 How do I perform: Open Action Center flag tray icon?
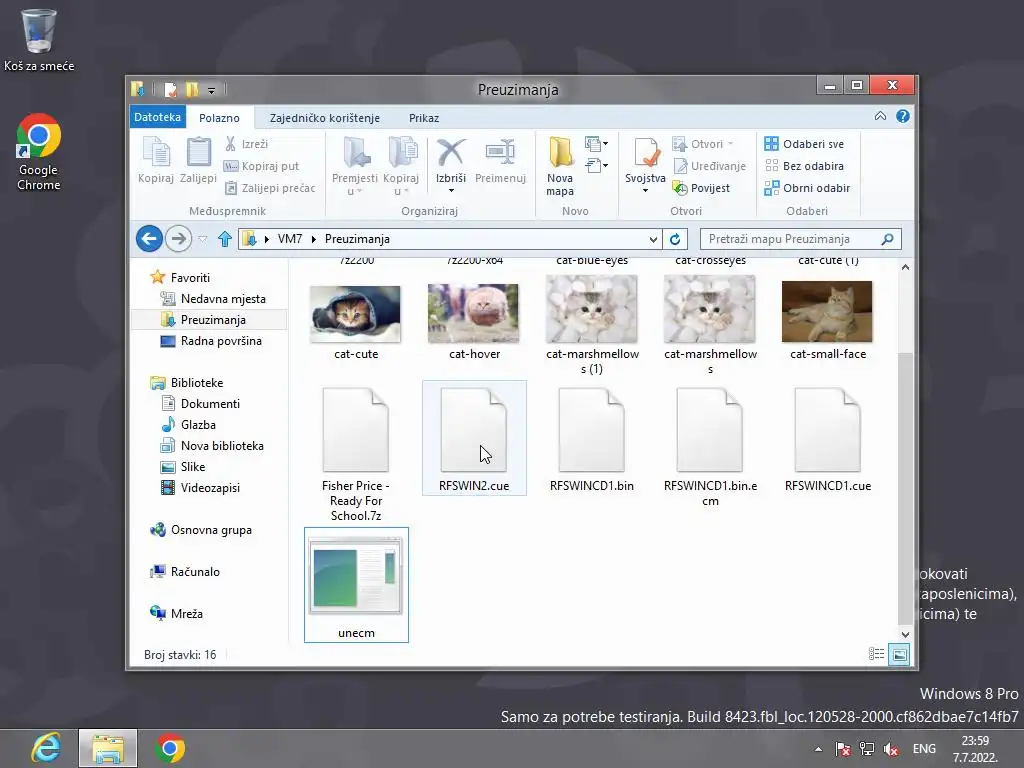tap(843, 749)
